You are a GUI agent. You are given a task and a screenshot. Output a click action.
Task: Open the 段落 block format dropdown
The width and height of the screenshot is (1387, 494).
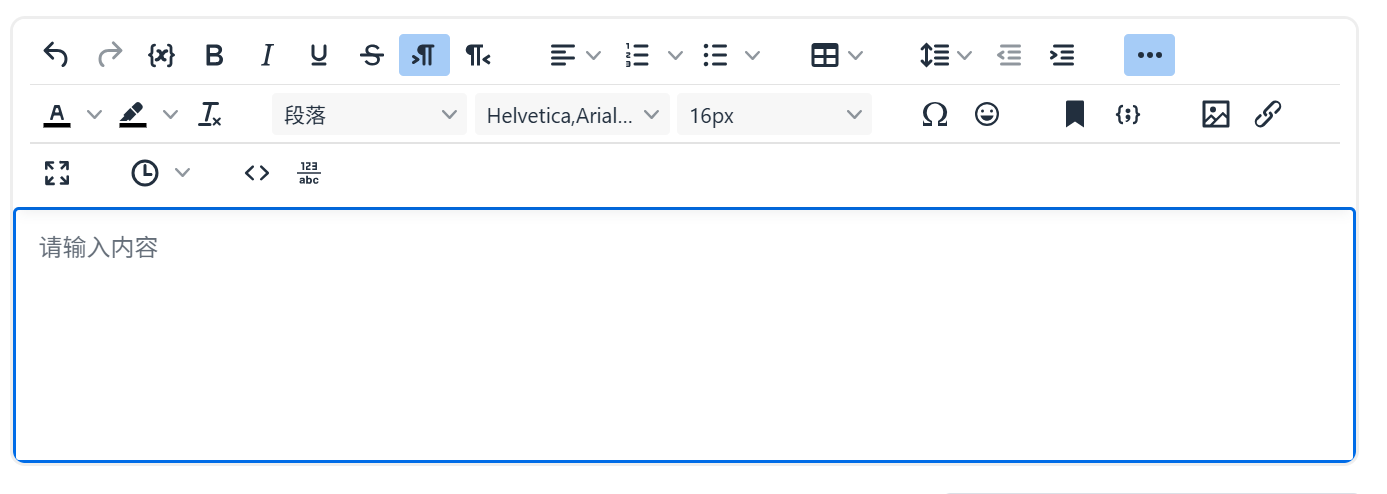(x=369, y=115)
